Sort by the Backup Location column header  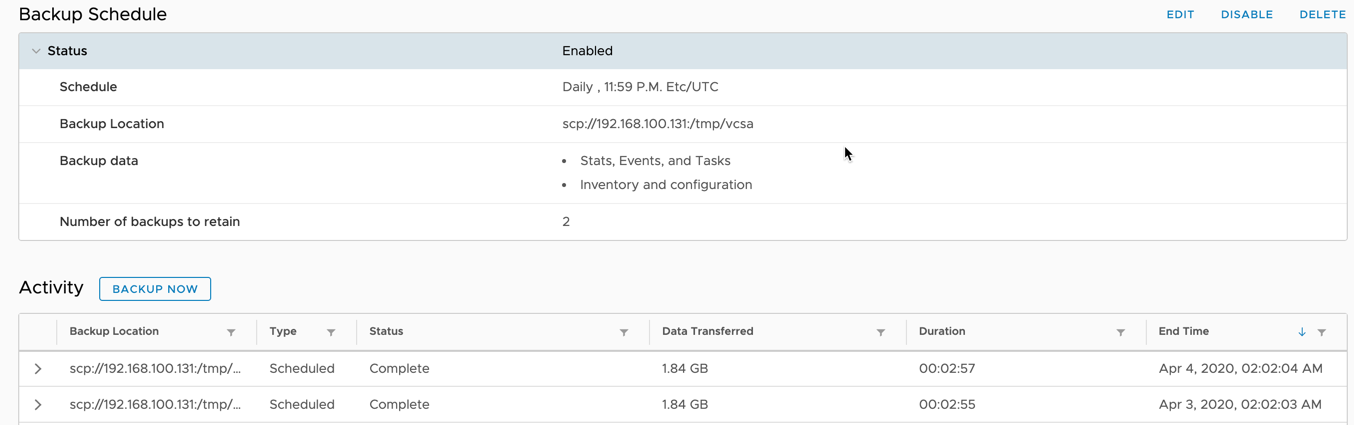coord(114,331)
